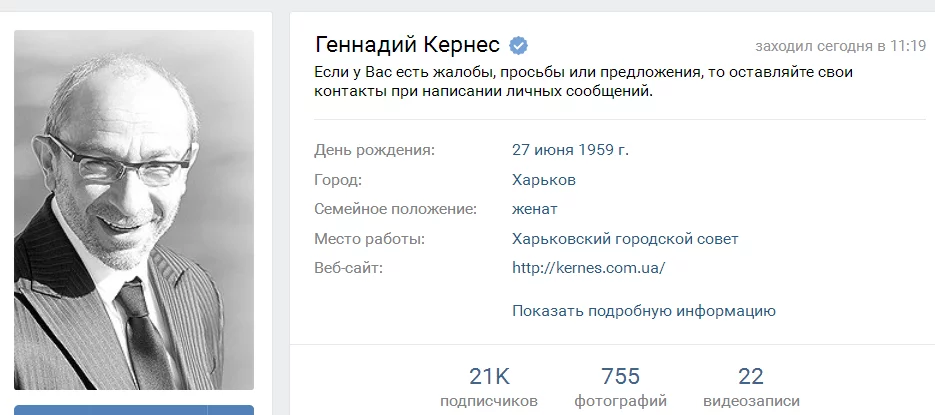
Task: Click the Место работы label
Action: pos(369,238)
